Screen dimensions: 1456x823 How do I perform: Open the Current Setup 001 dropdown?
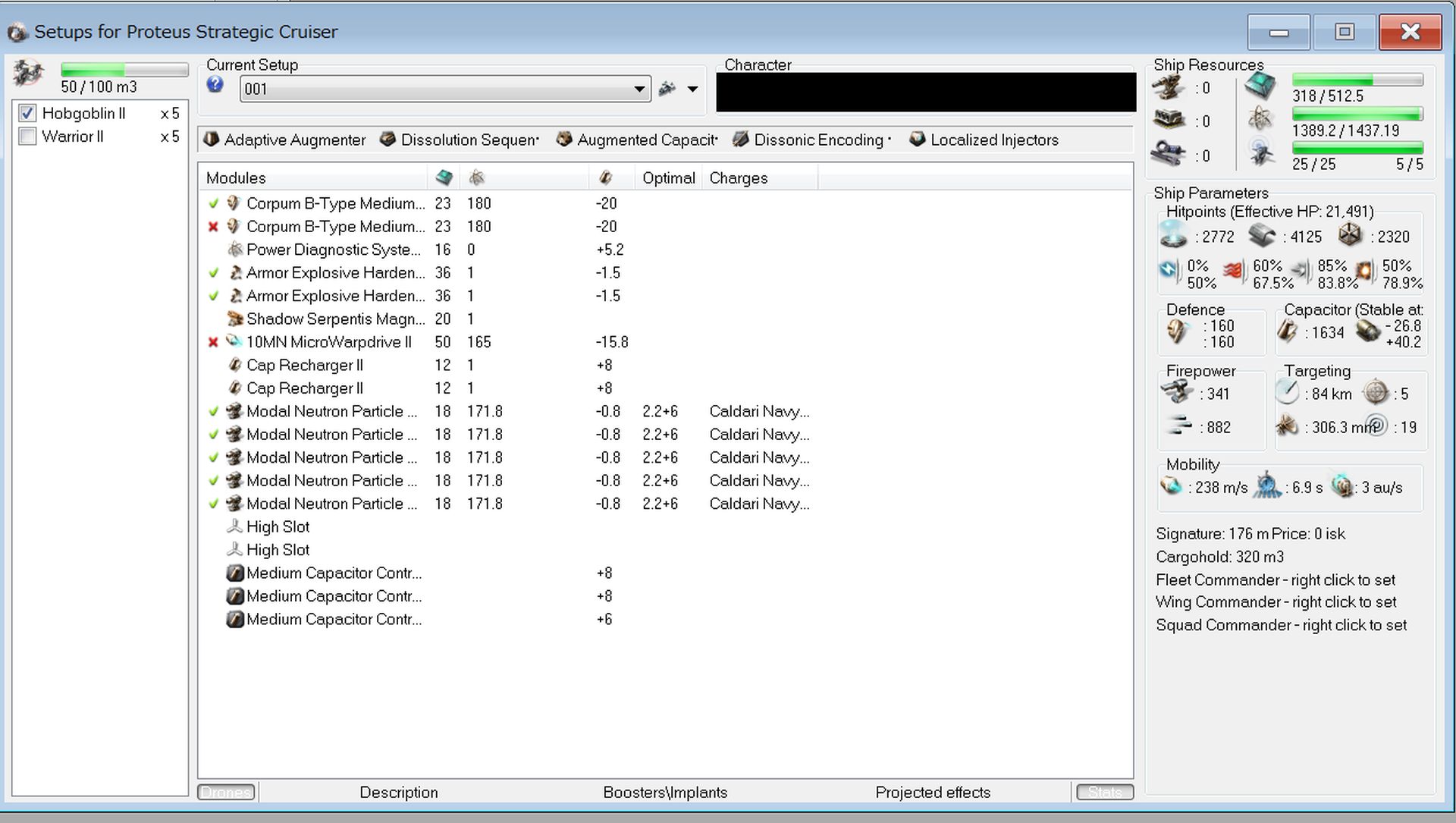639,90
